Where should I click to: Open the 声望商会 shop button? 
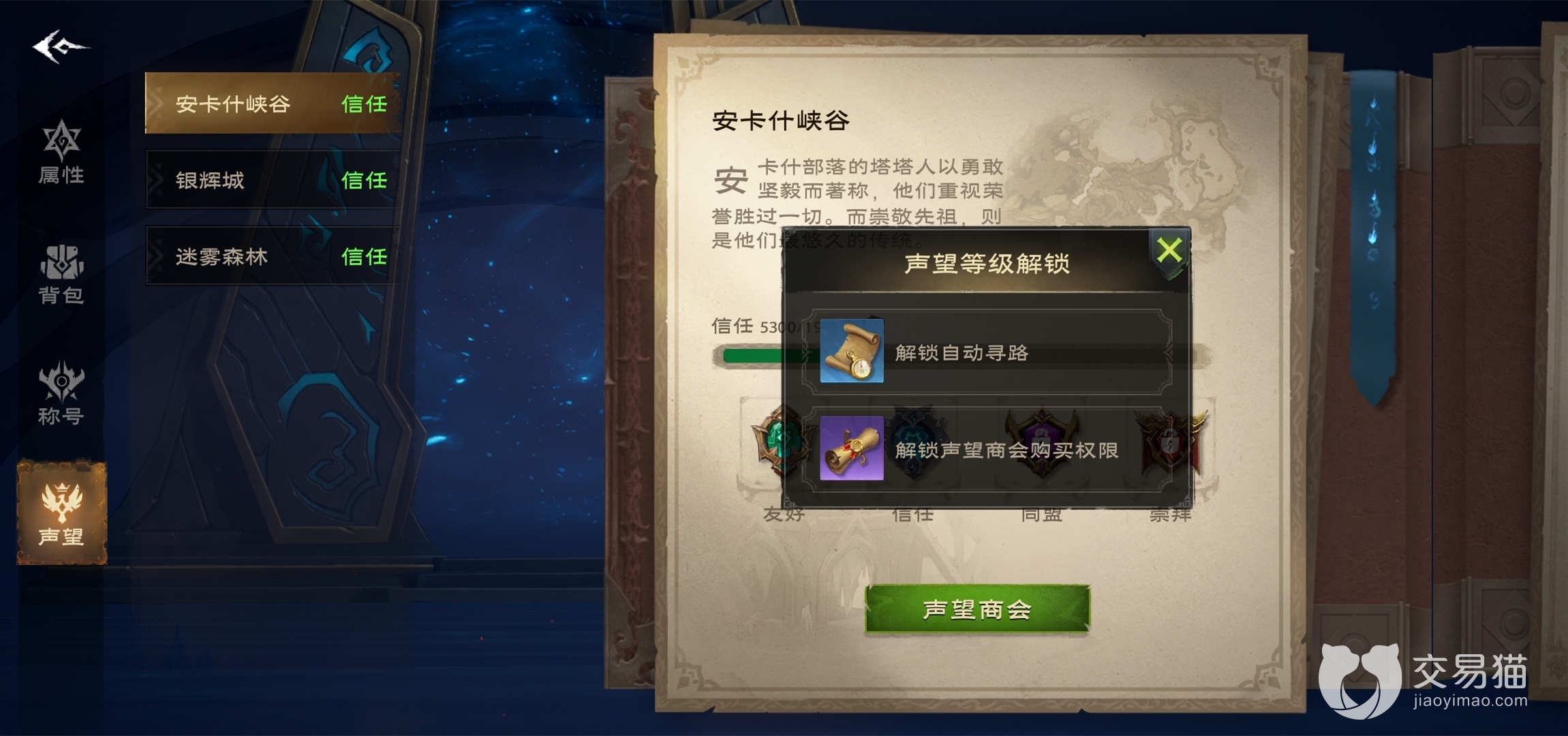[x=977, y=609]
